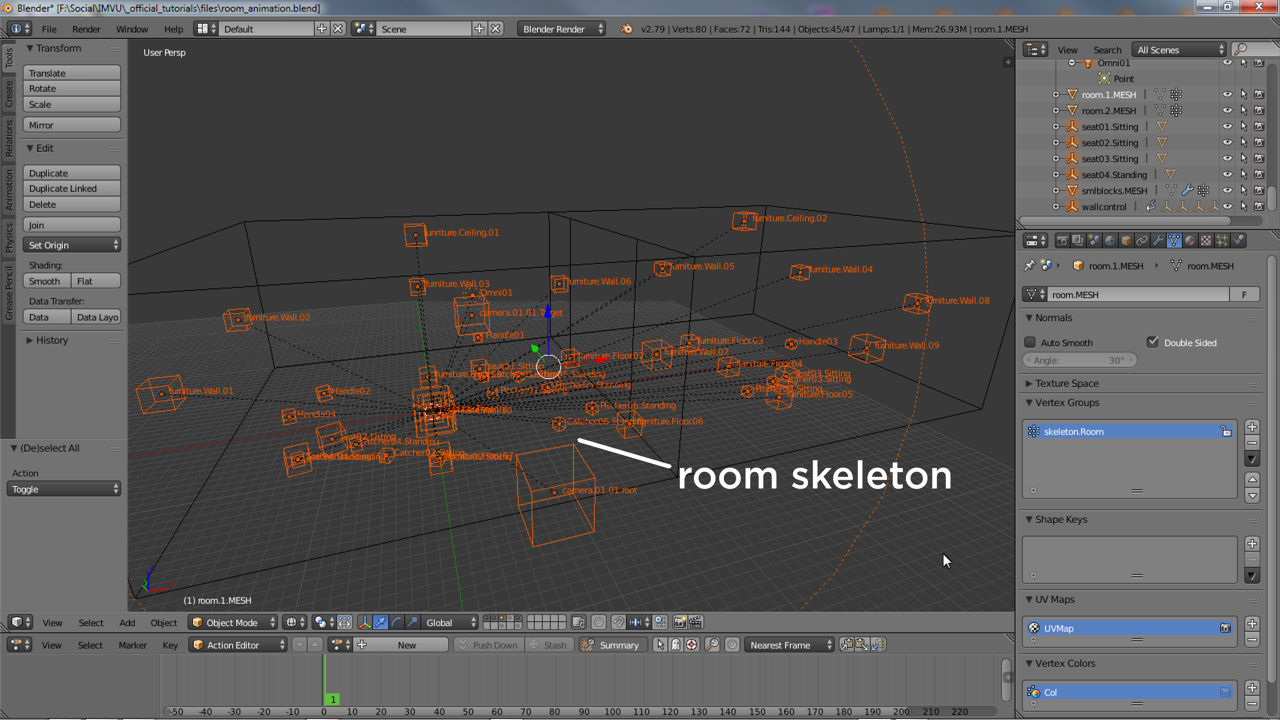Open the Physics properties tab
This screenshot has height=720, width=1280.
[1238, 240]
